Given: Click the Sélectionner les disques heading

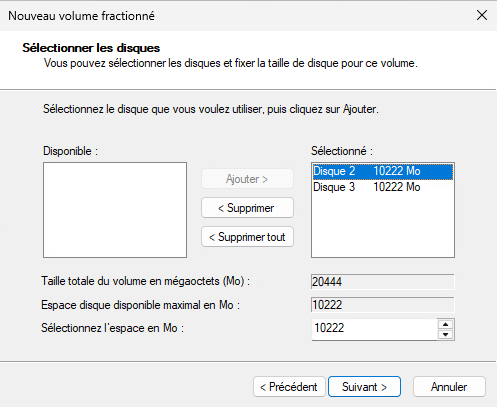Looking at the screenshot, I should [91, 48].
